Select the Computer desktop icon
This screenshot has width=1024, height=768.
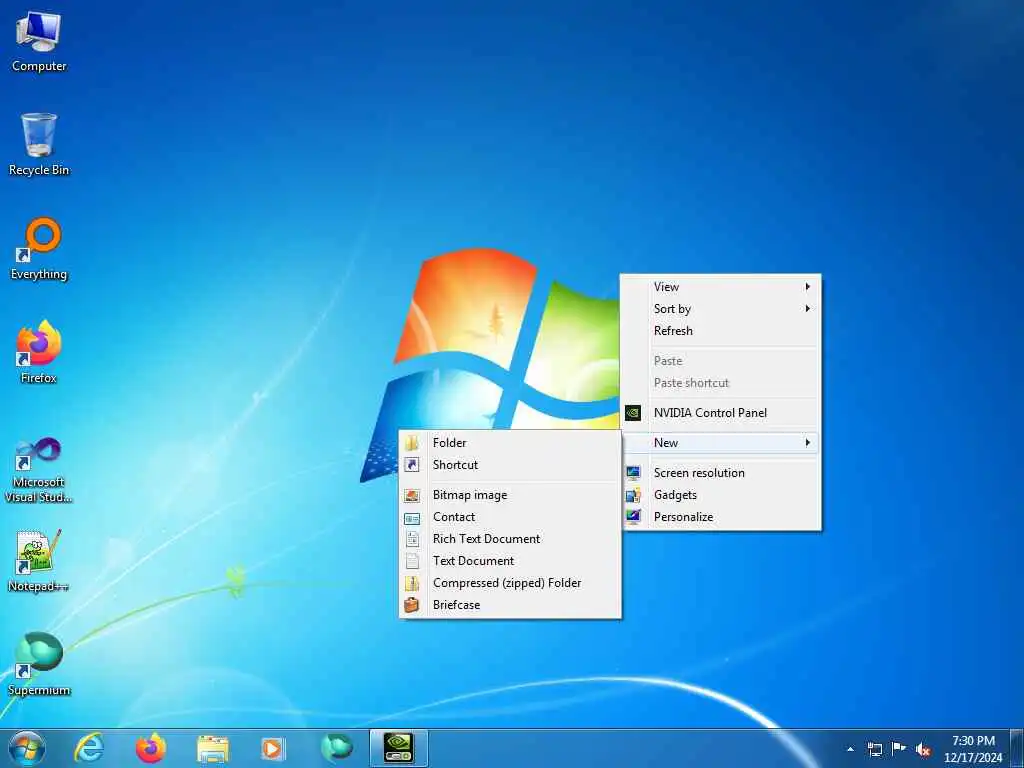39,42
